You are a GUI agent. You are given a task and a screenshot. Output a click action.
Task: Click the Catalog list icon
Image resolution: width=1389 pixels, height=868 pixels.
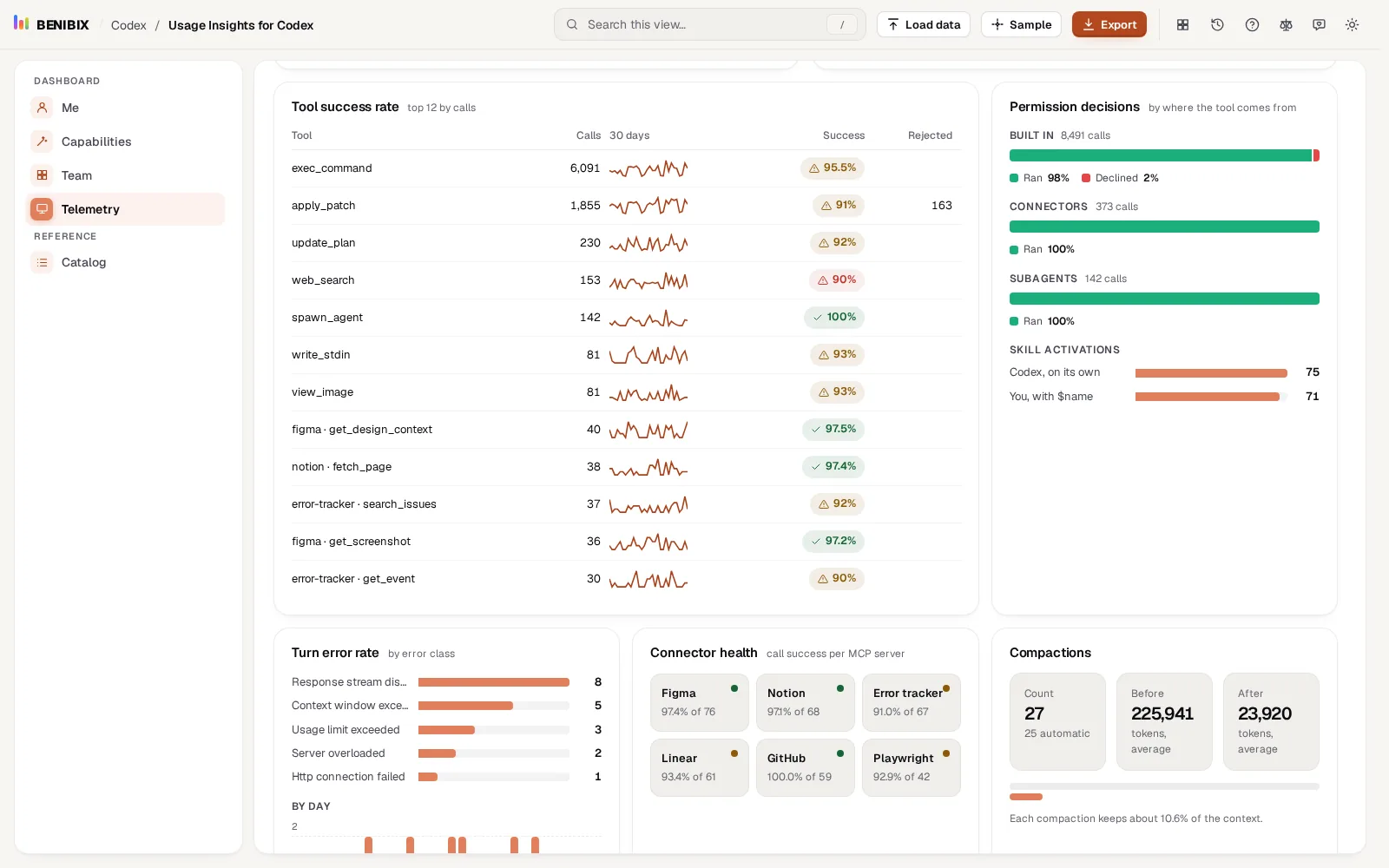coord(42,262)
